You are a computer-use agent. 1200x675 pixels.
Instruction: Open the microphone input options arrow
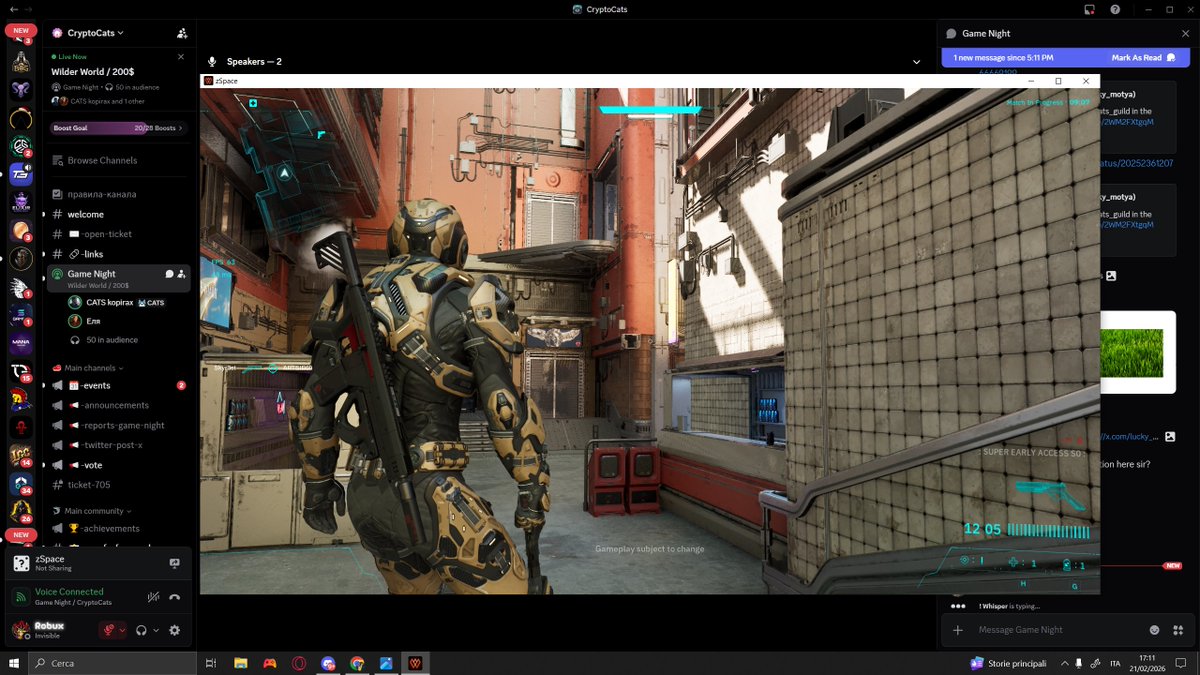pos(122,630)
